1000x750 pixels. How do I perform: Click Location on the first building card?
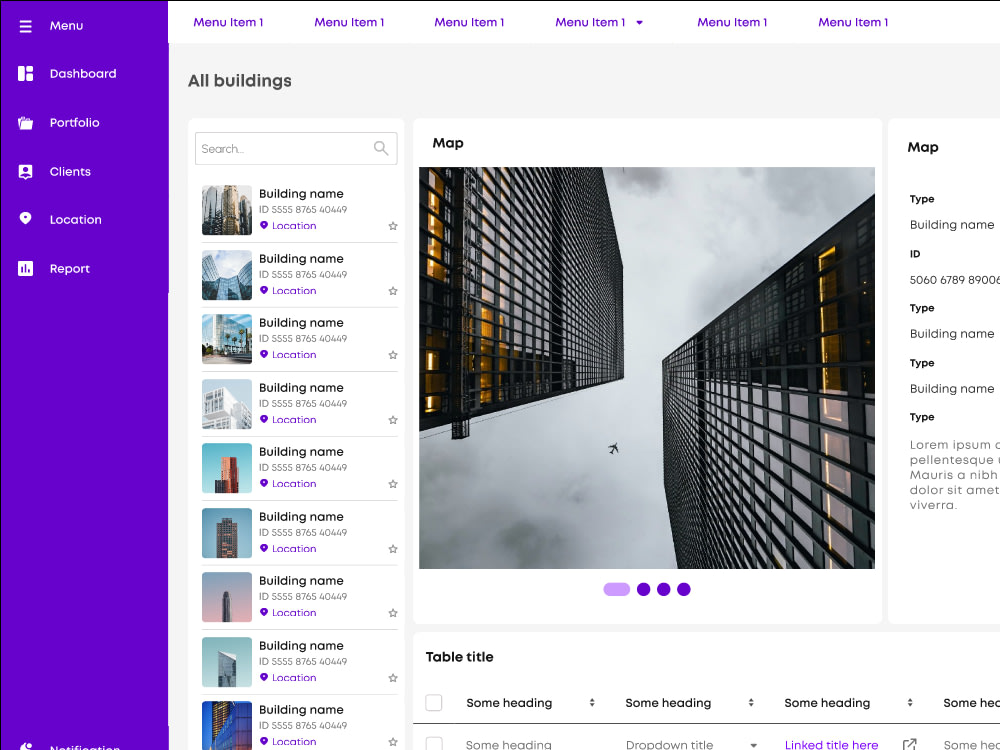coord(289,226)
